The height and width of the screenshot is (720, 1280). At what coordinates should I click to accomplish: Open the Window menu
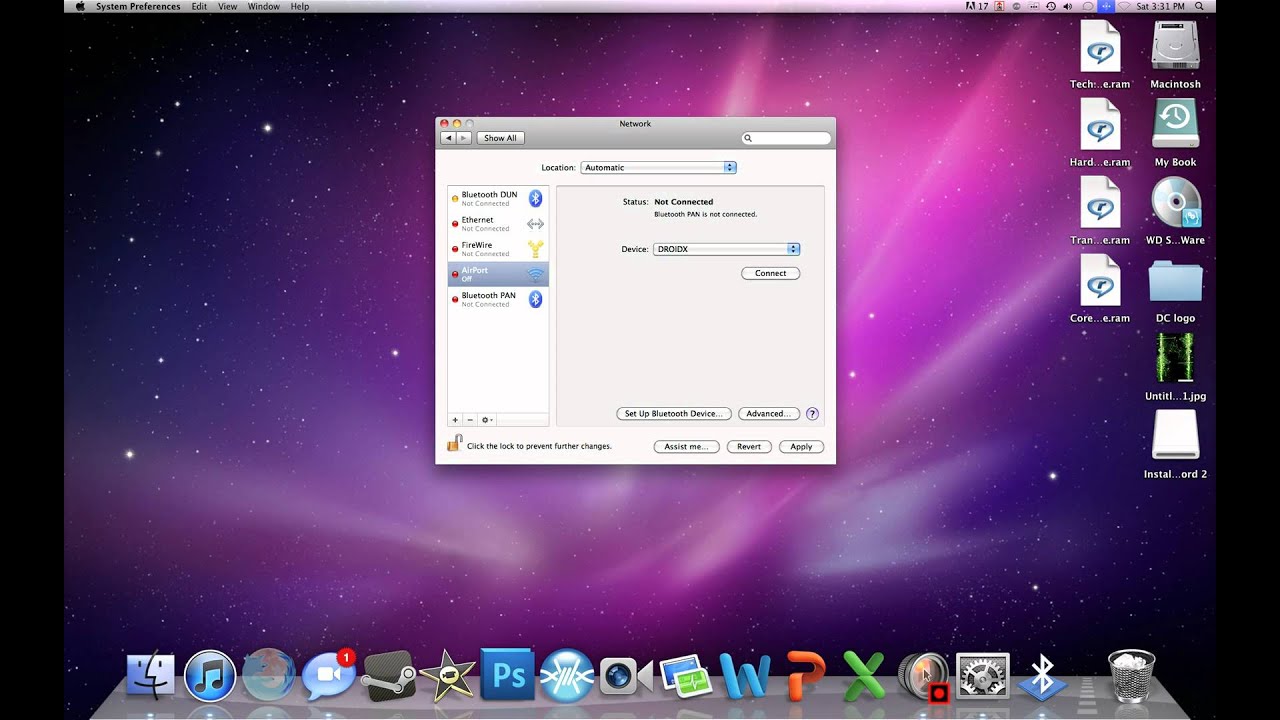coord(264,6)
